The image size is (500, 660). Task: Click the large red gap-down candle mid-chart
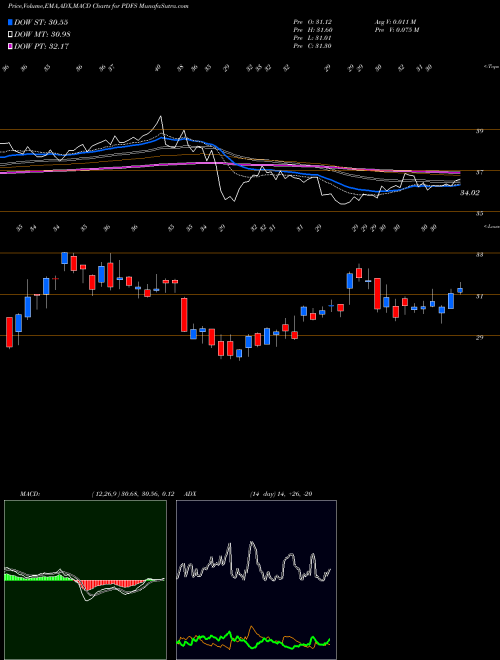click(x=184, y=315)
